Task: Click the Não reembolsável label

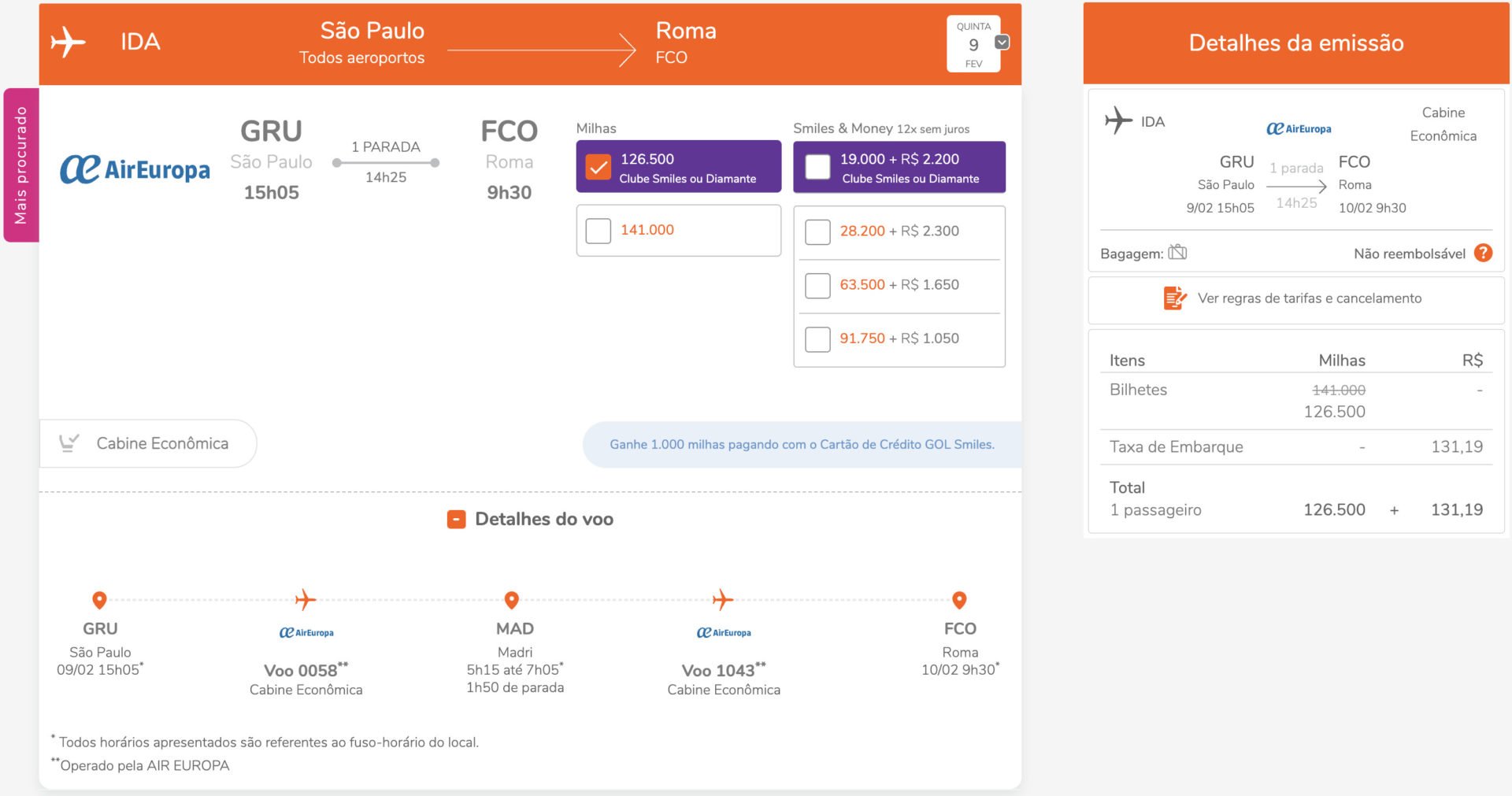Action: (1410, 254)
